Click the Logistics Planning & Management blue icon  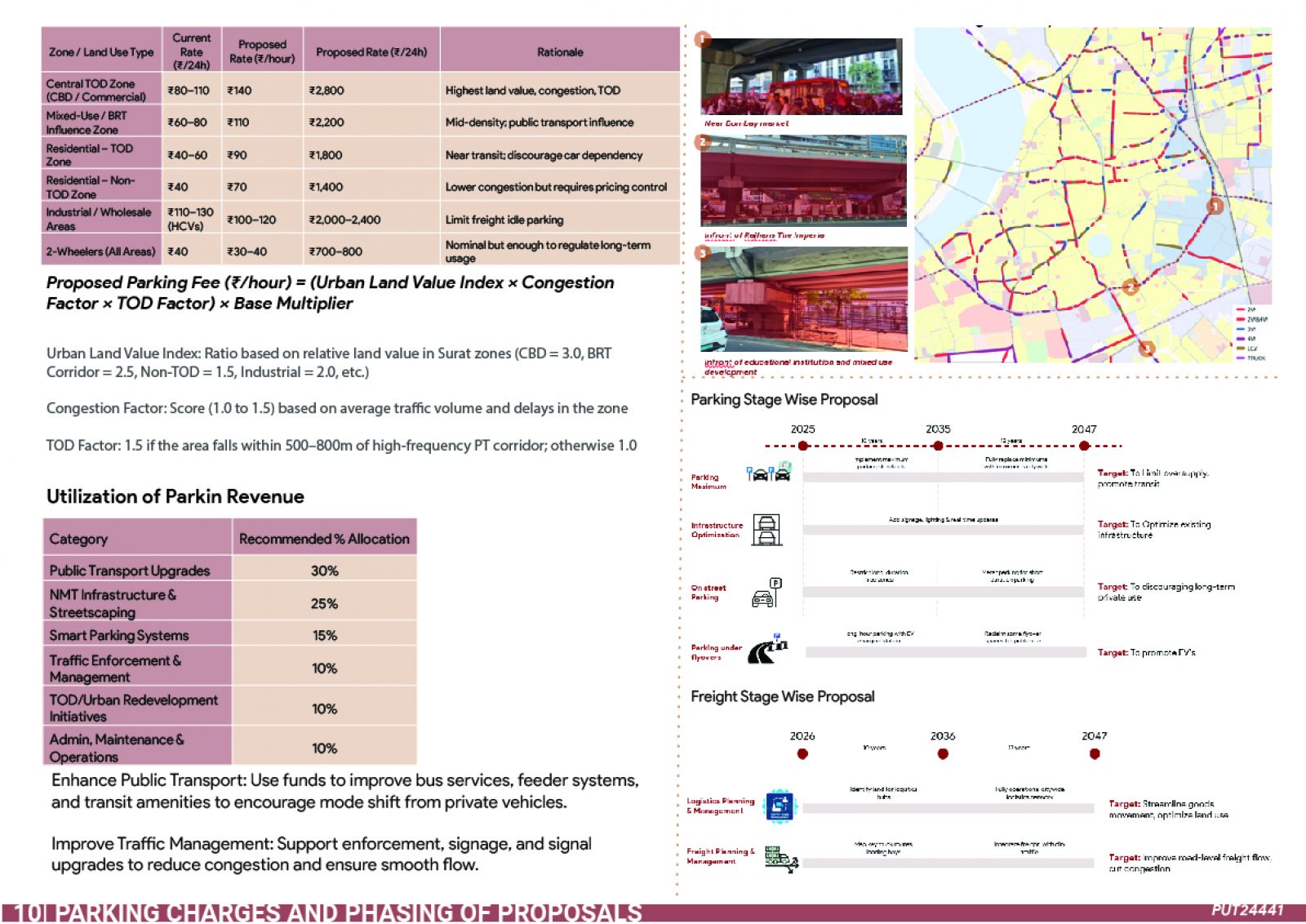click(x=779, y=806)
